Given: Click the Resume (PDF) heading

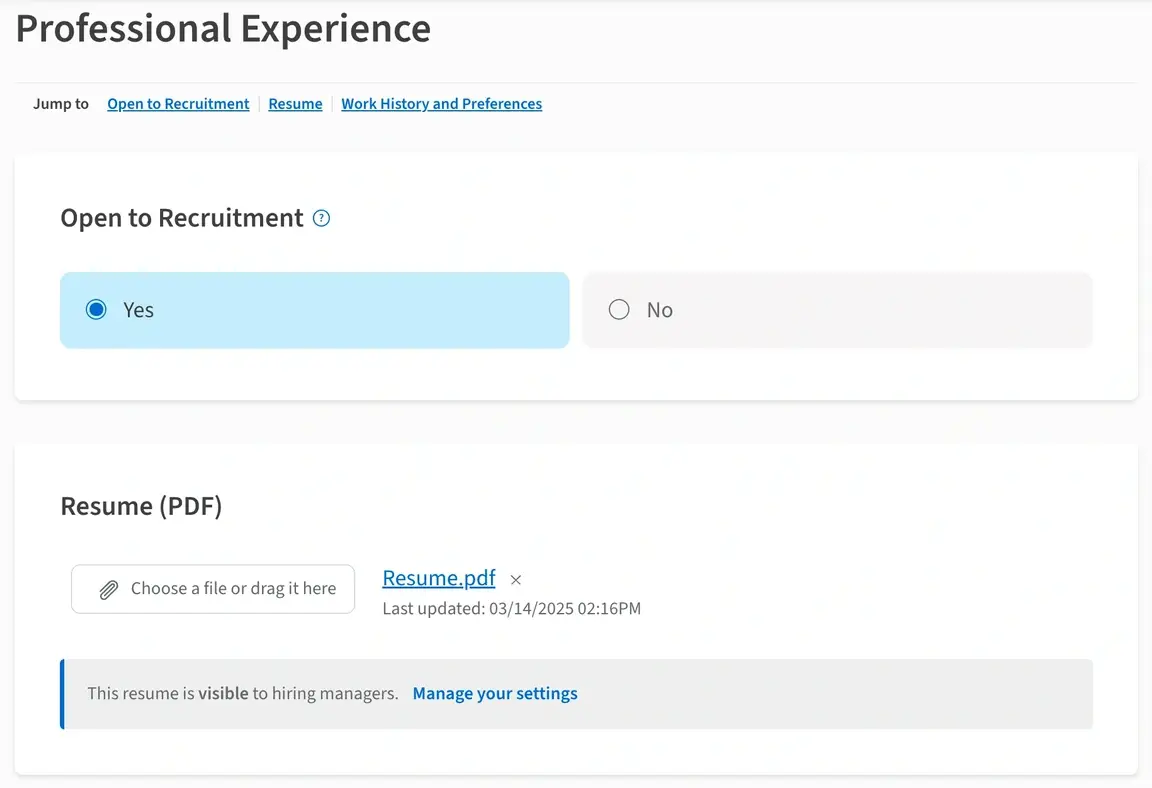Looking at the screenshot, I should pyautogui.click(x=141, y=506).
